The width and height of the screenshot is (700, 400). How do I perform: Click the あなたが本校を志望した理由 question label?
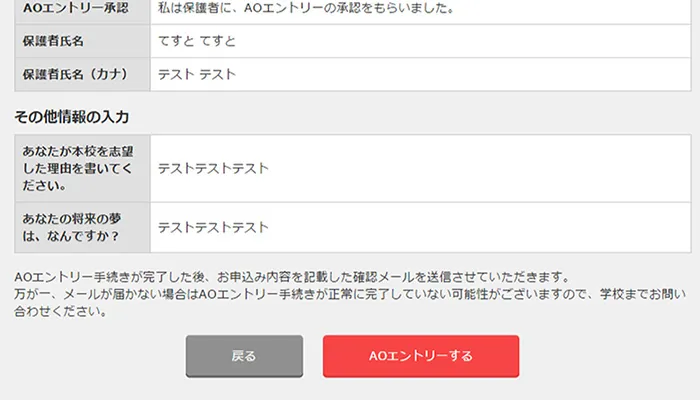pyautogui.click(x=77, y=168)
